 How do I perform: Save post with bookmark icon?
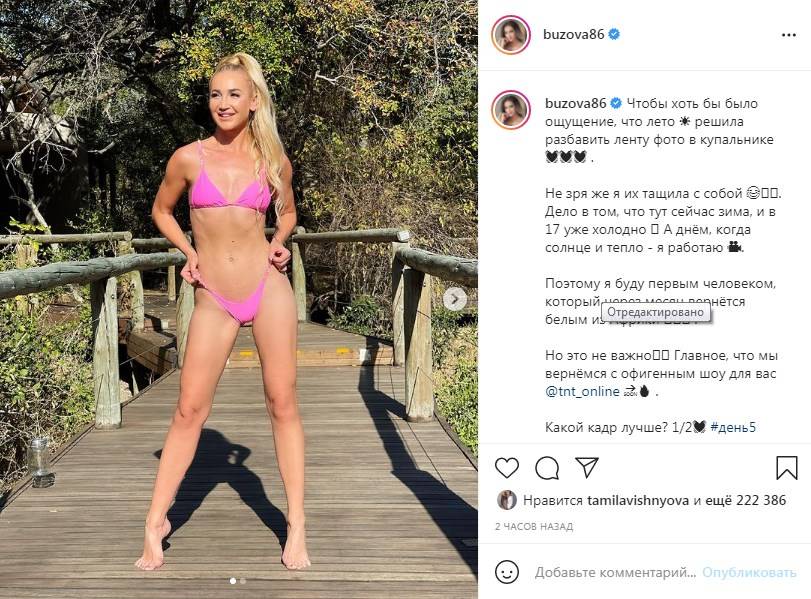[786, 468]
